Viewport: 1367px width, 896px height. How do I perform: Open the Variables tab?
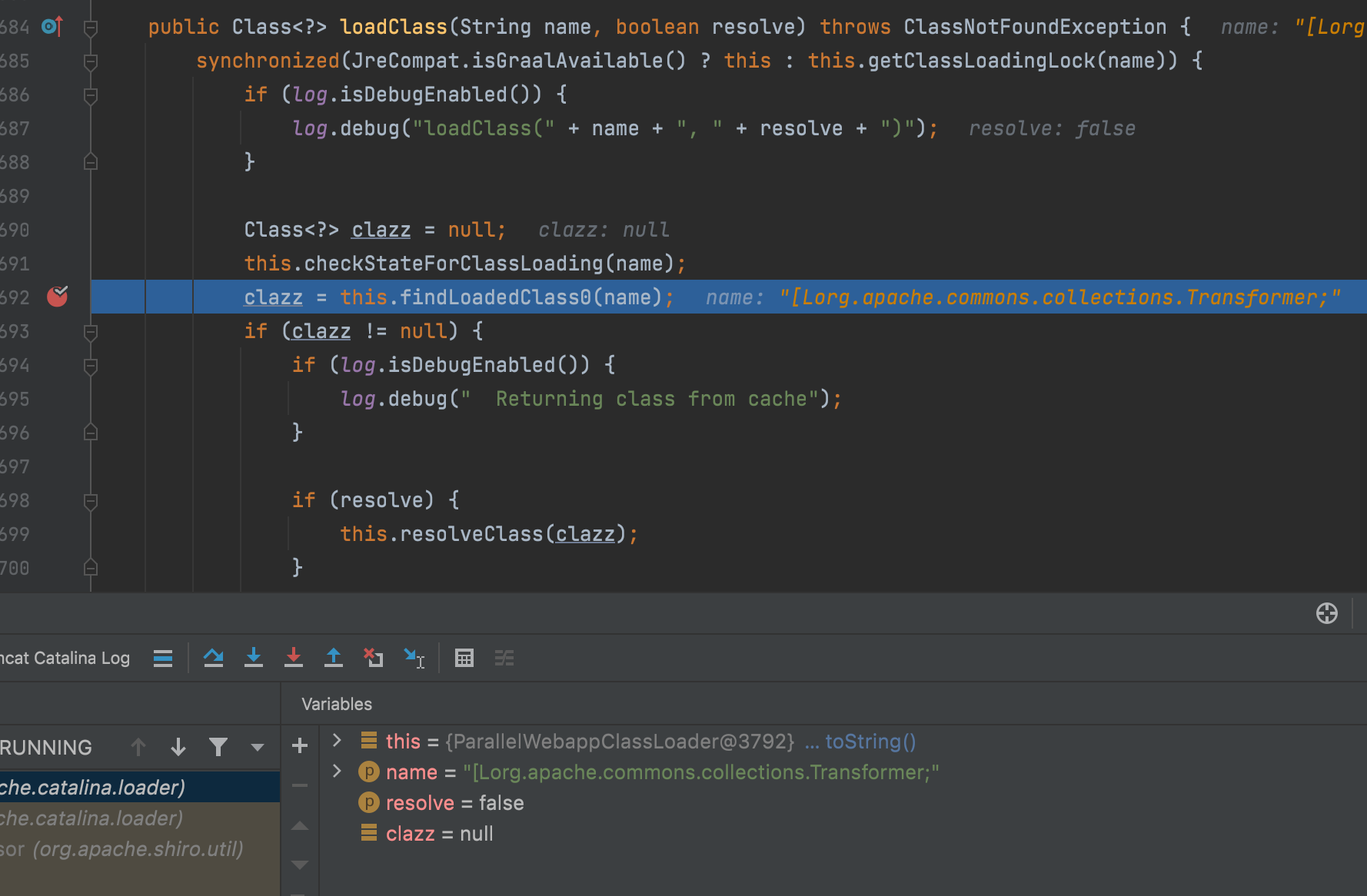337,704
